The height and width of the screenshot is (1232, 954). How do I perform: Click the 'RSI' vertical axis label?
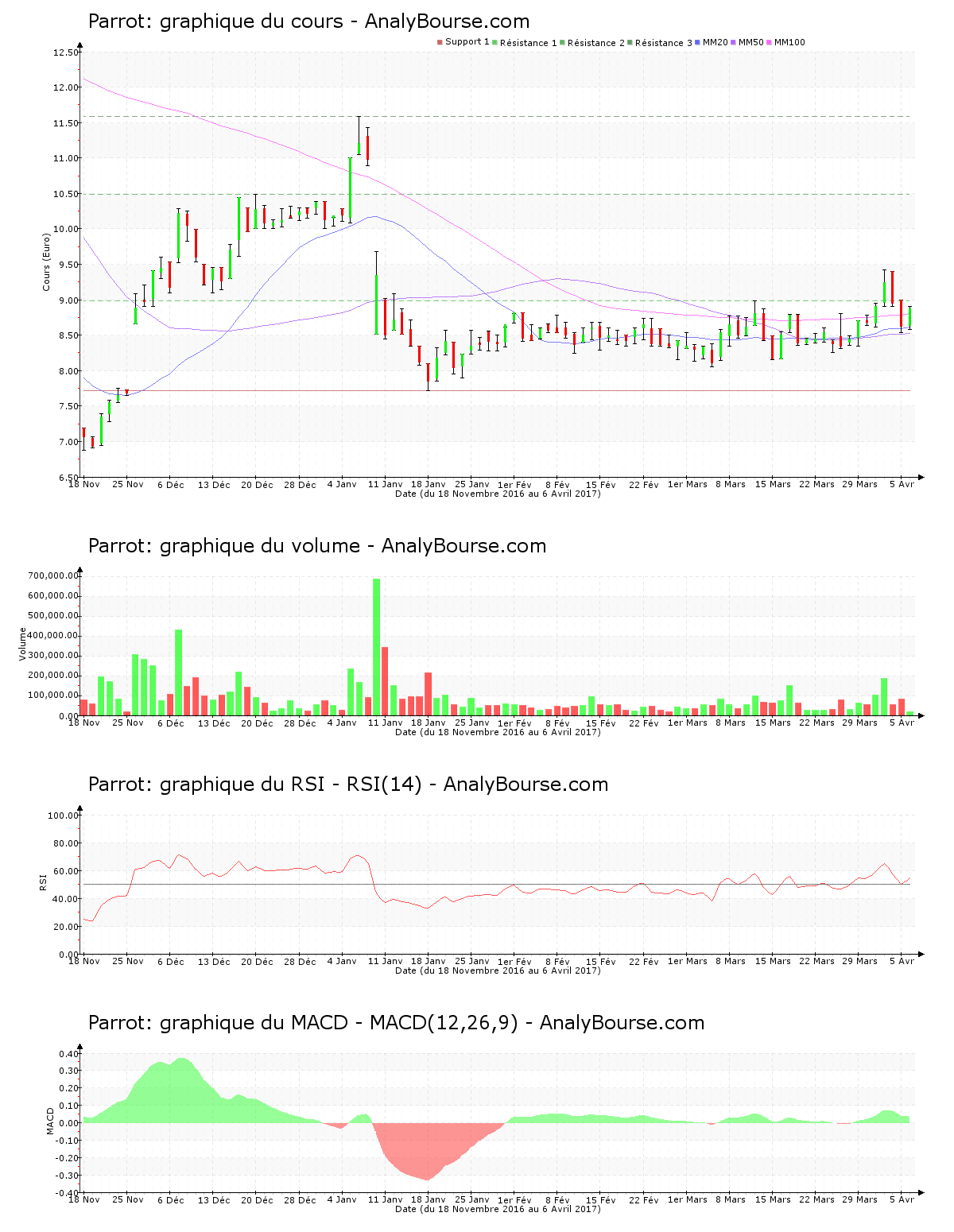point(43,881)
